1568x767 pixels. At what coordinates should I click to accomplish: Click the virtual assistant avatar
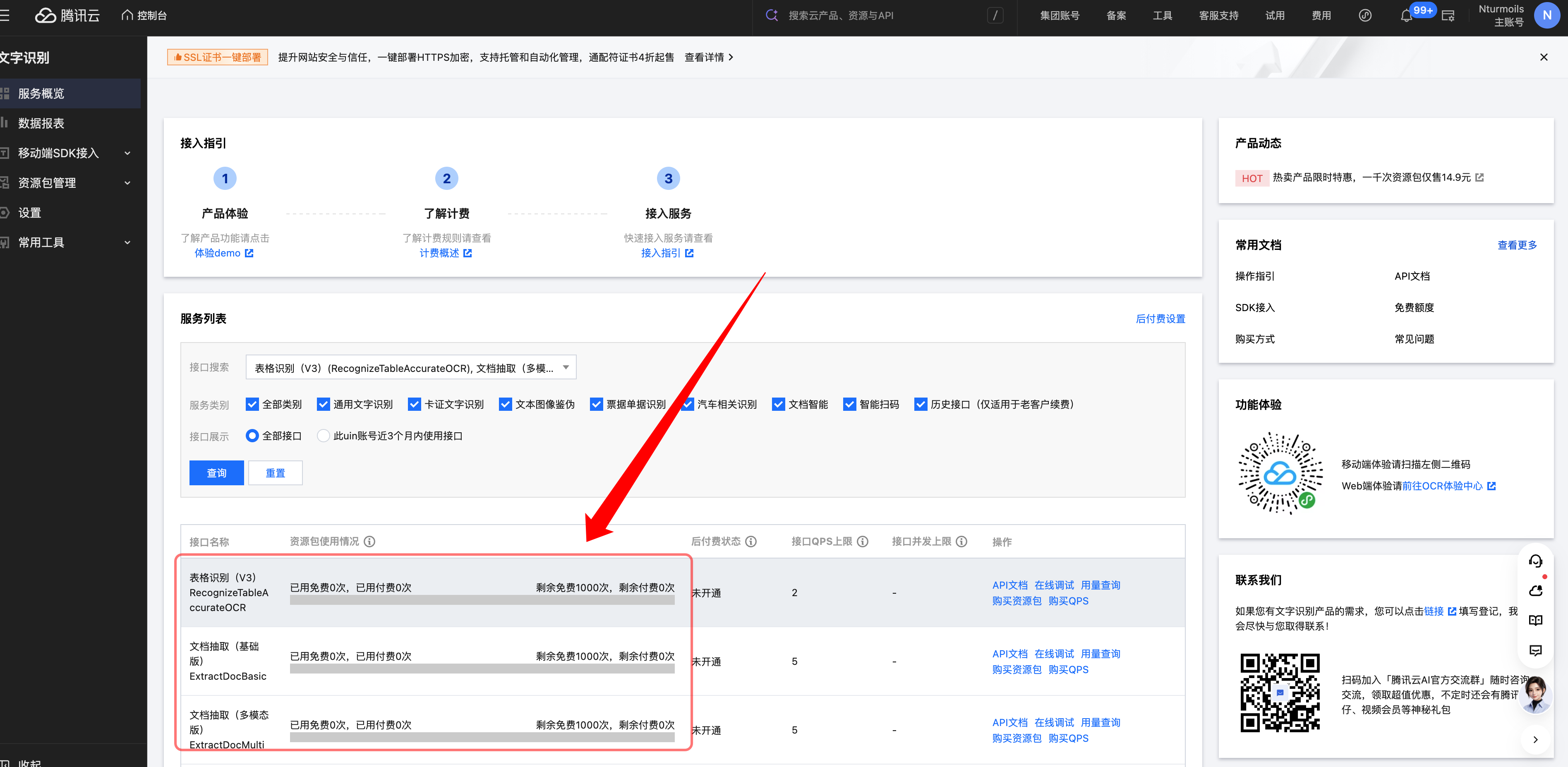tap(1535, 695)
